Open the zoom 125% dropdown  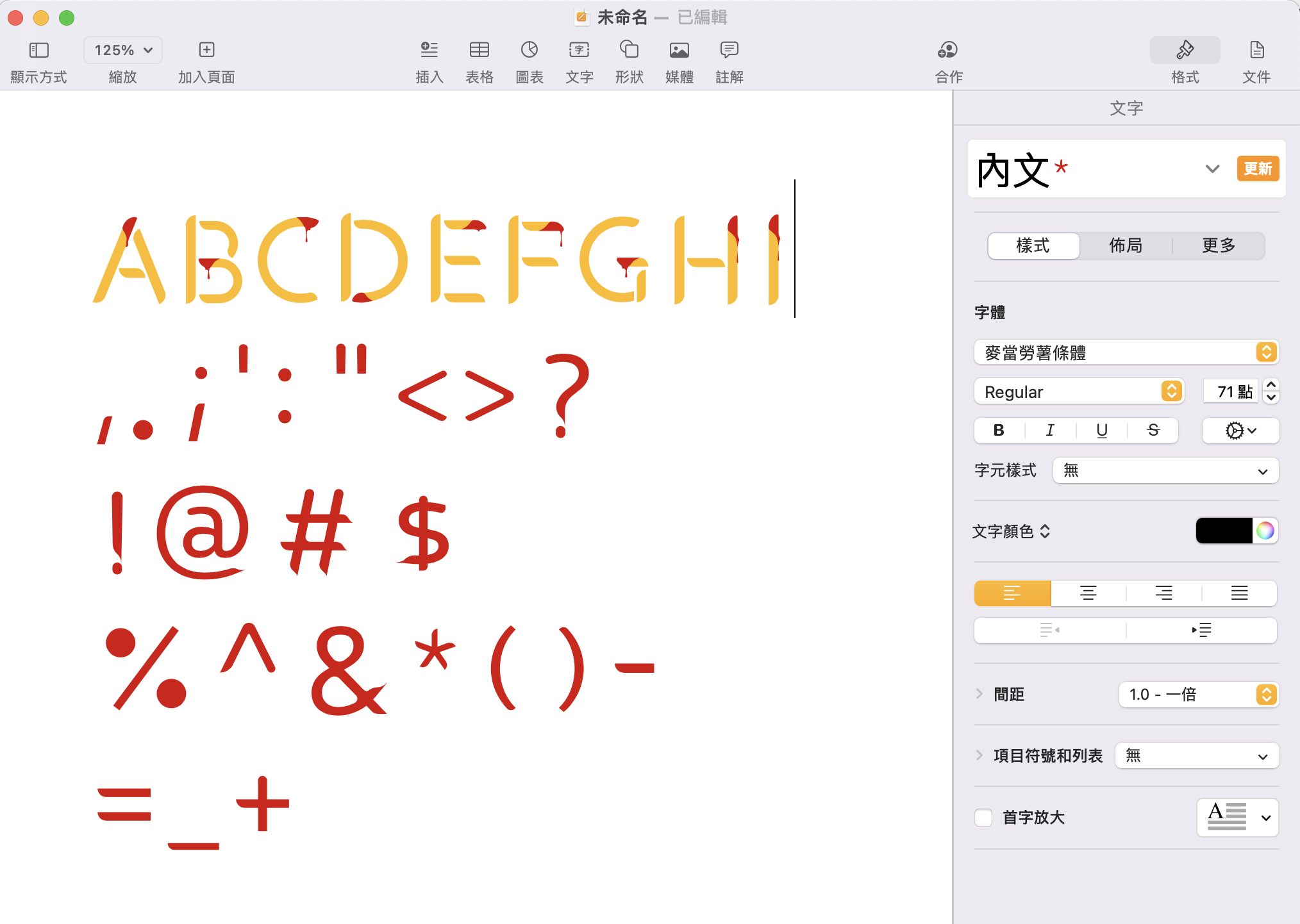coord(122,50)
